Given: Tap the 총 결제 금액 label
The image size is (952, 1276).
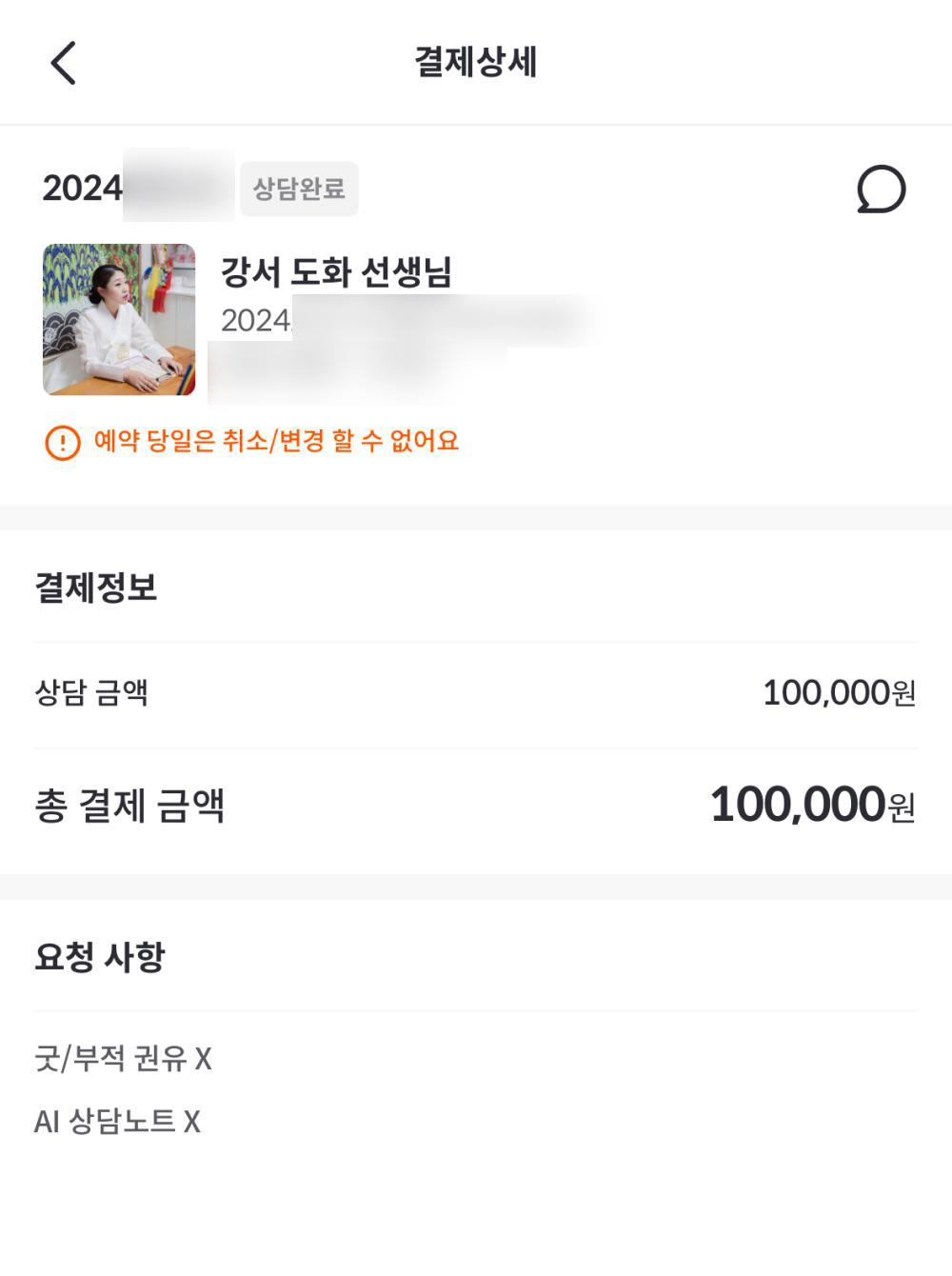Looking at the screenshot, I should (x=129, y=806).
